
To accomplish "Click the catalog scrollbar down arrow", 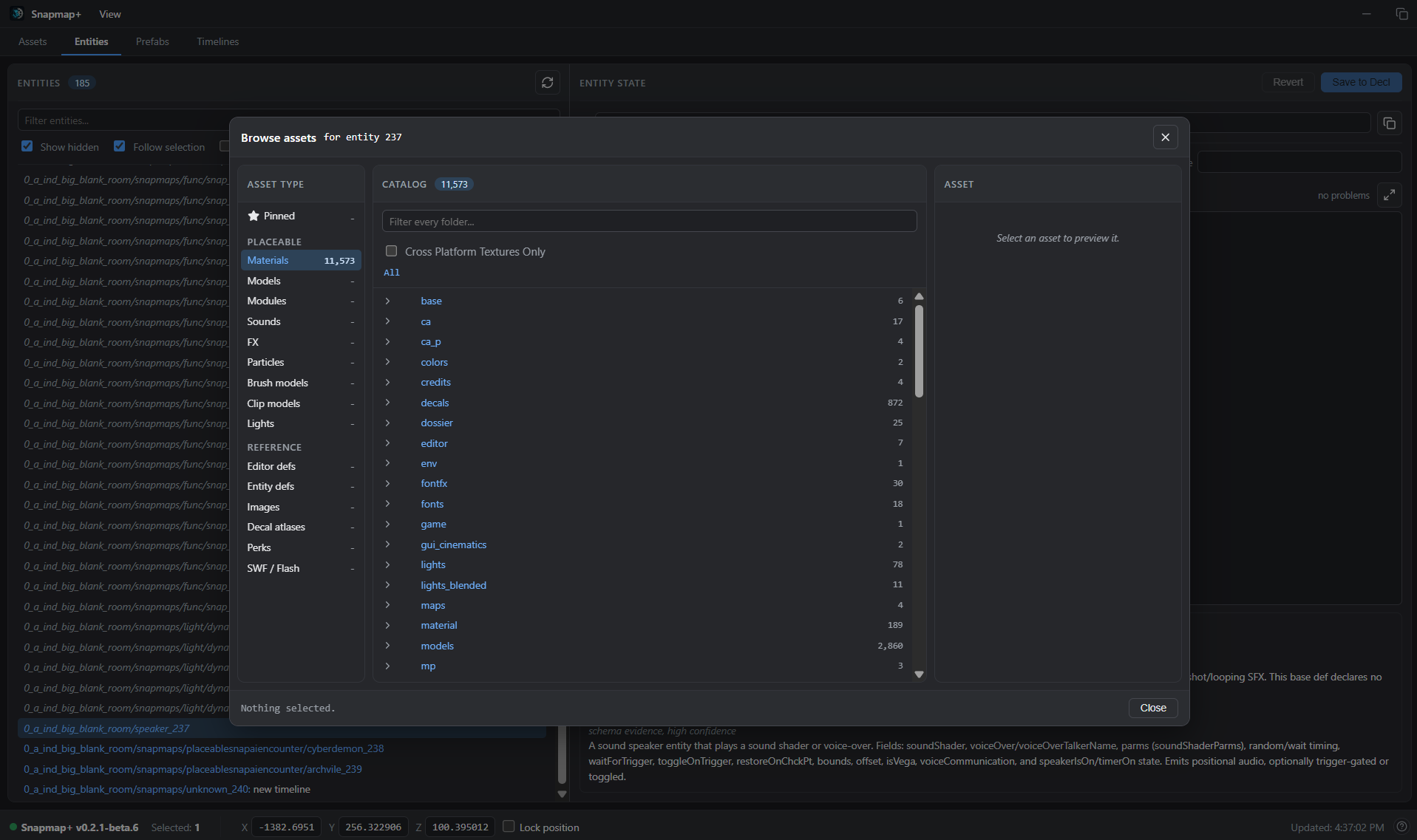I will [919, 675].
